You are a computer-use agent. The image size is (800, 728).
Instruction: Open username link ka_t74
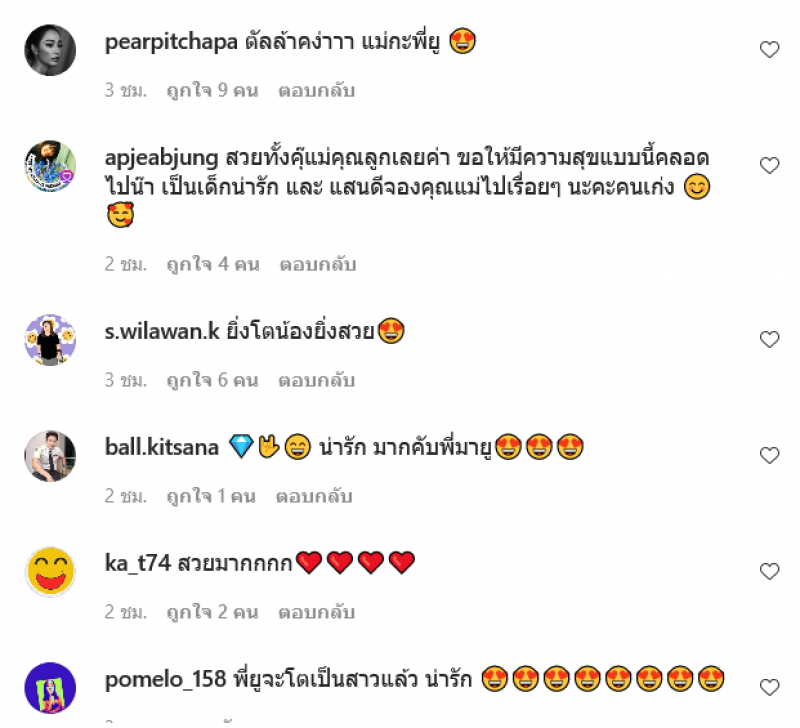click(138, 563)
